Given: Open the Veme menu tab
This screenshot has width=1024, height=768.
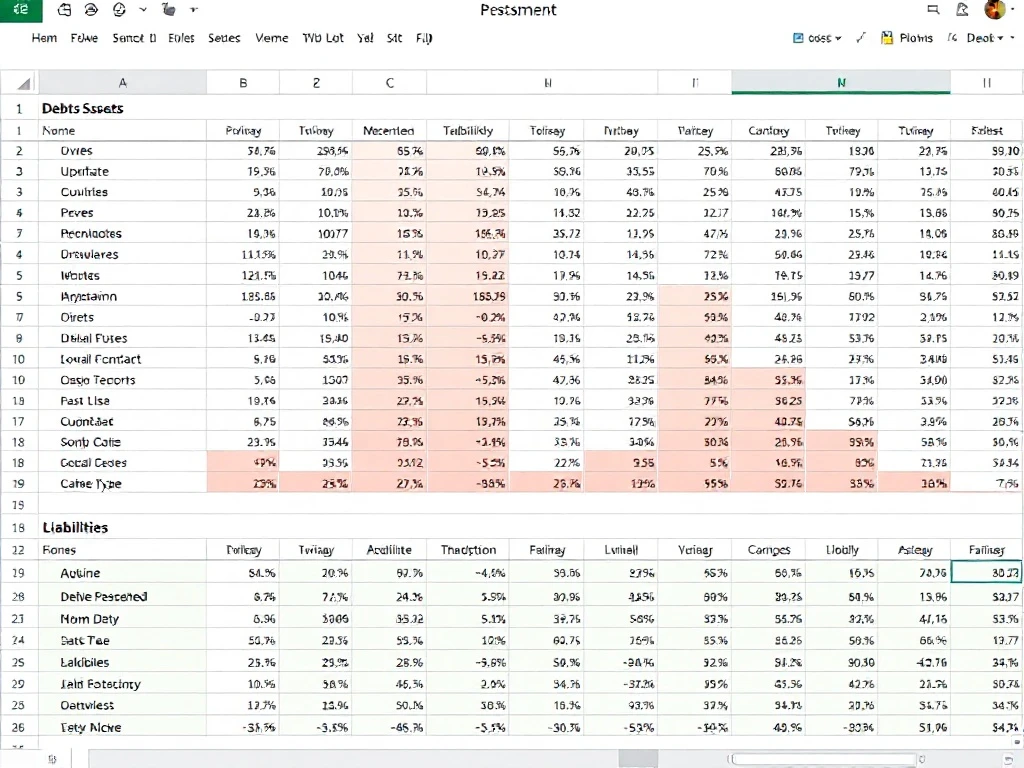Looking at the screenshot, I should tap(272, 38).
